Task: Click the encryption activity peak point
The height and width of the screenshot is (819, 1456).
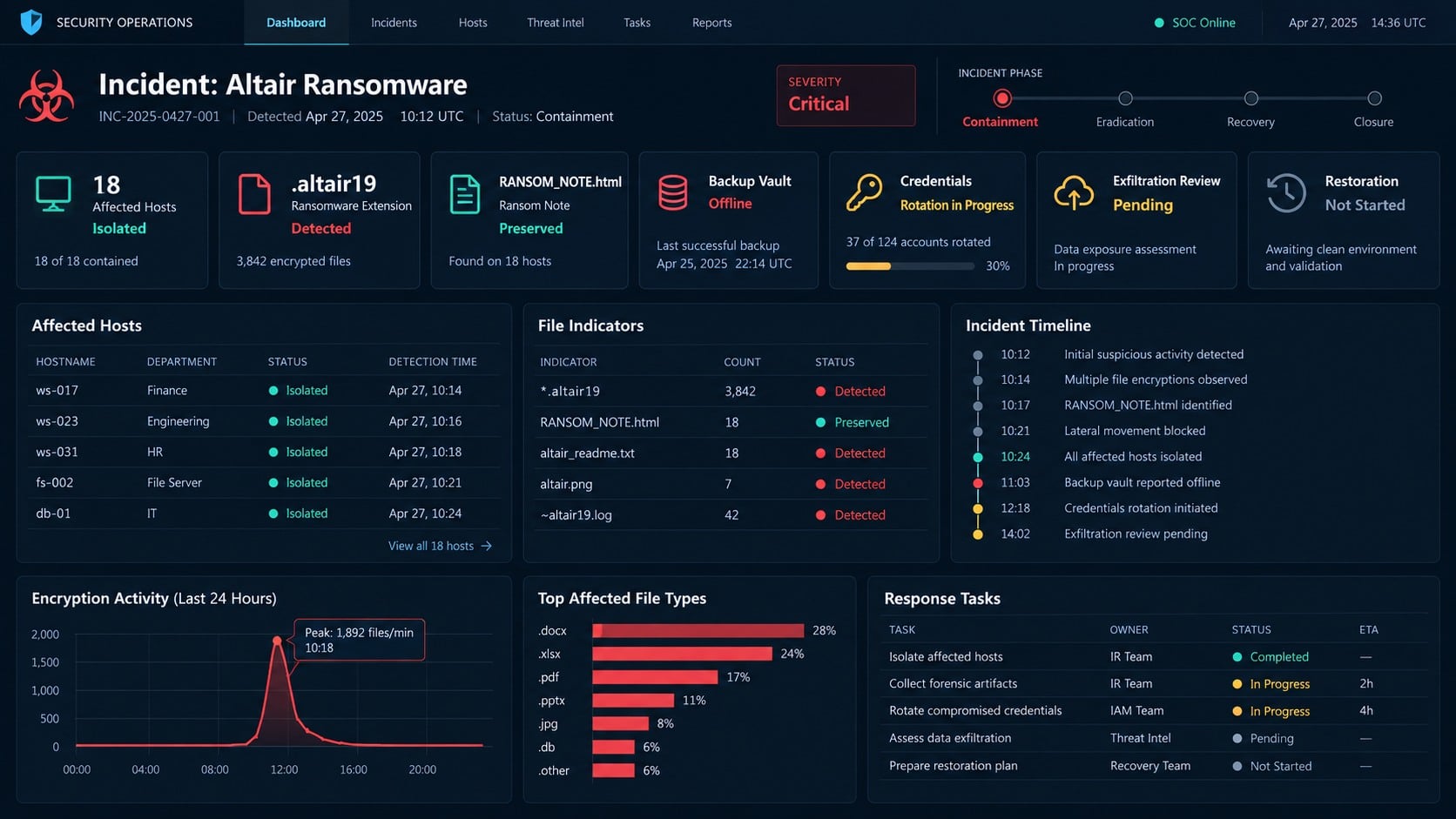Action: pos(277,641)
